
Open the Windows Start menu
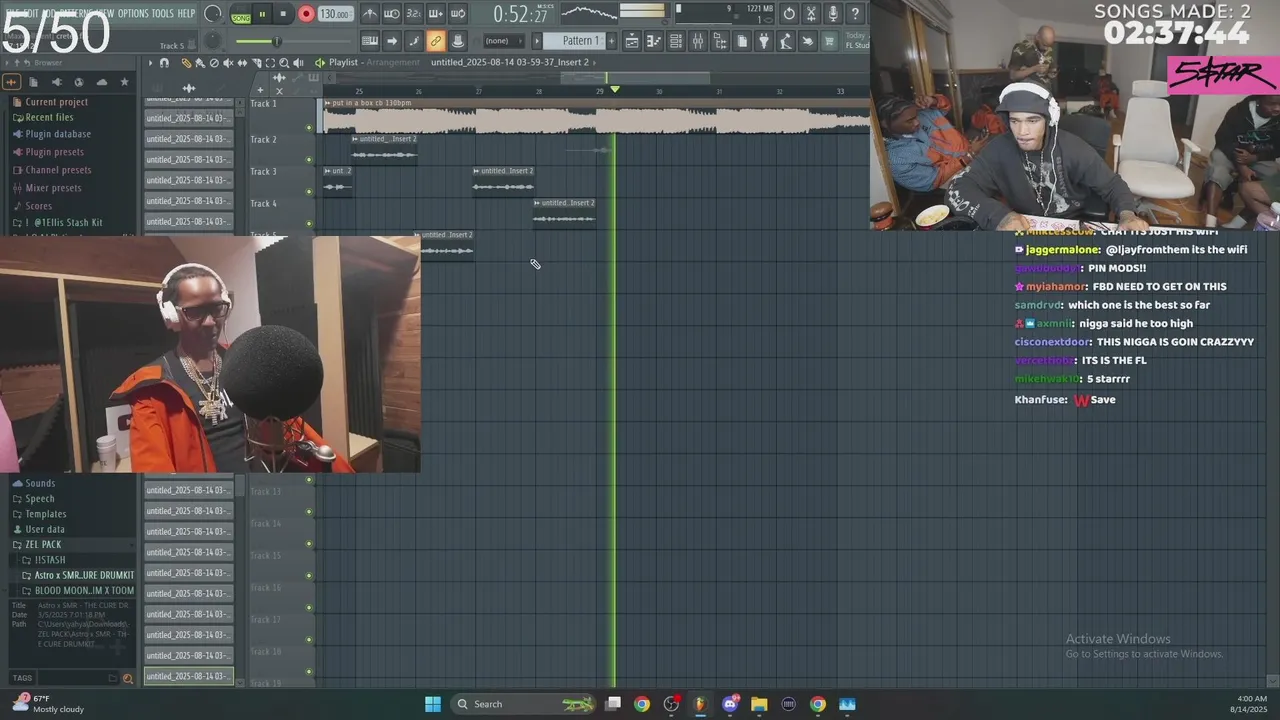click(433, 704)
